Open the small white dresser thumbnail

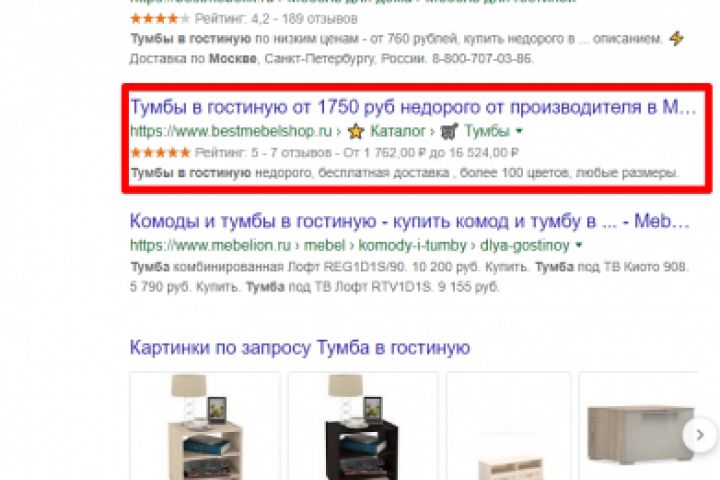509,426
